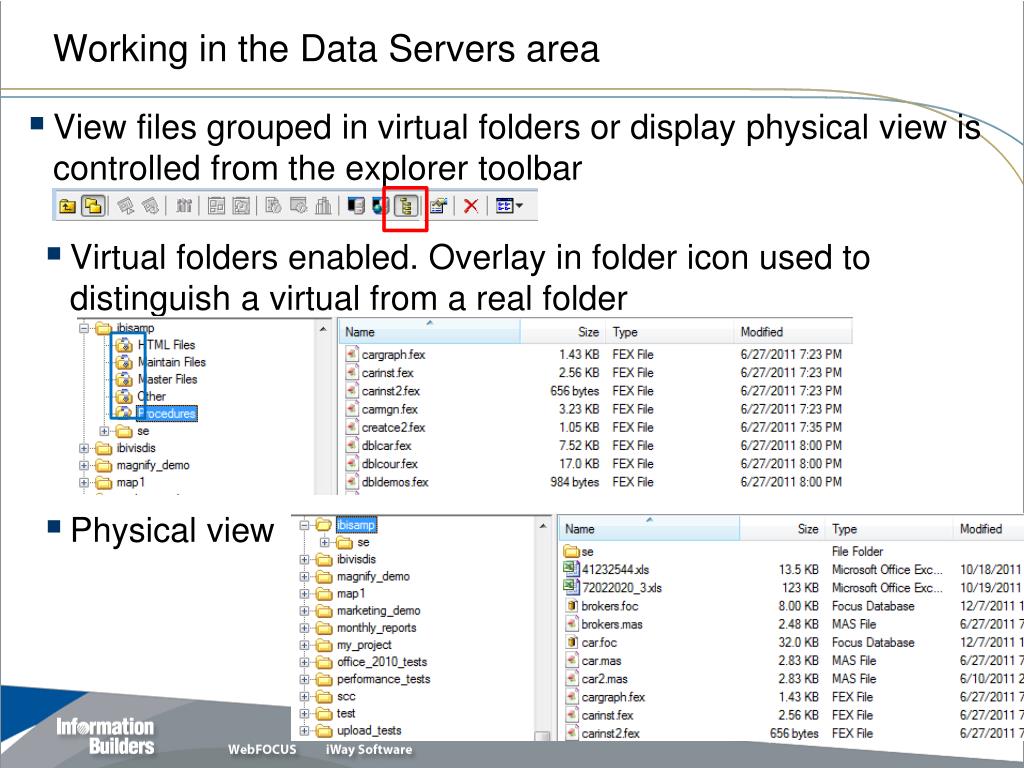The image size is (1024, 768).
Task: Click the brokers.foc database file icon
Action: tap(571, 605)
